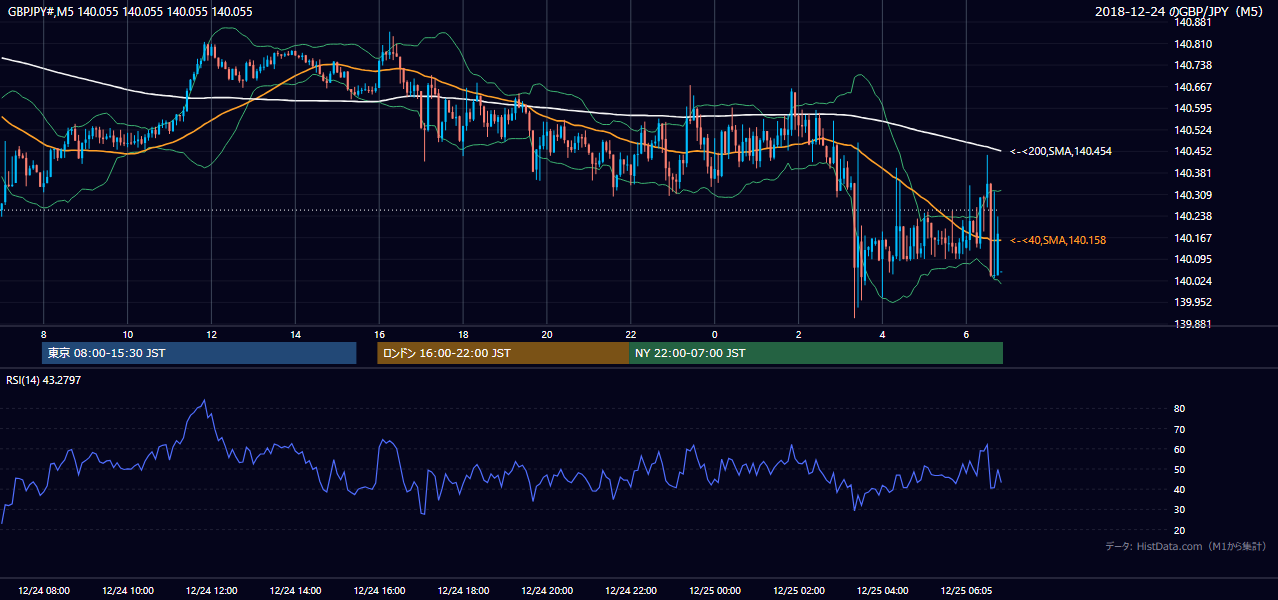
Task: Click price axis label 140.095
Action: pos(1193,259)
